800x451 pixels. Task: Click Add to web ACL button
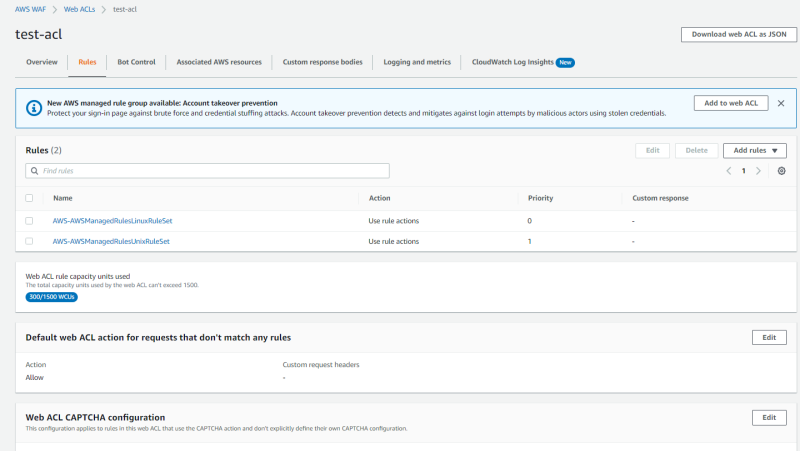tap(731, 103)
